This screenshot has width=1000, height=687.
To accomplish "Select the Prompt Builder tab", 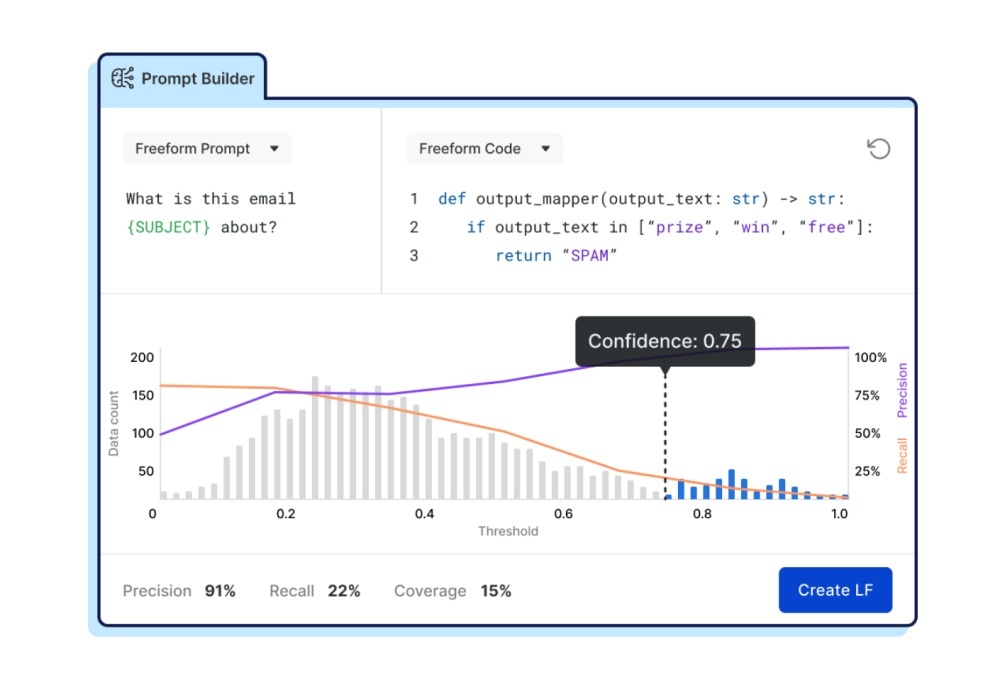I will 183,78.
